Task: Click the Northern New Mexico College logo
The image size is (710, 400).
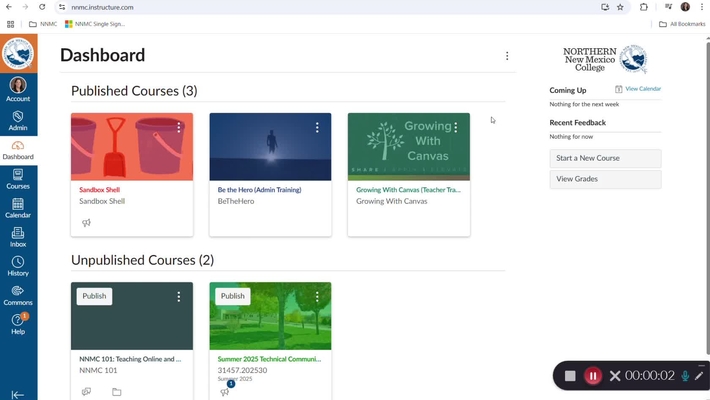Action: coord(605,59)
